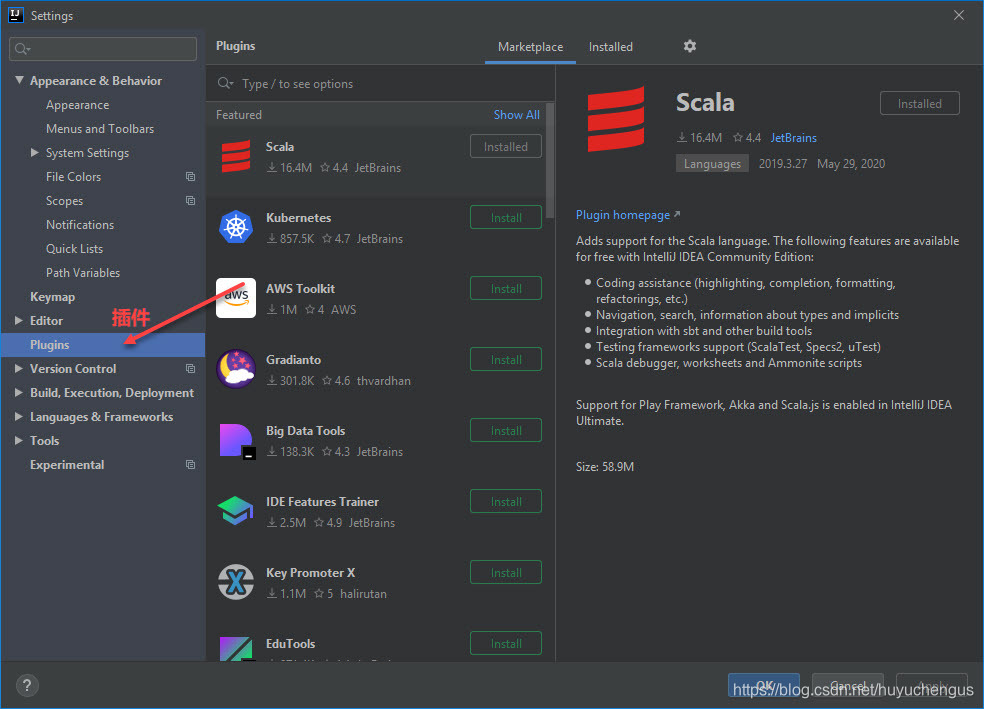Screen dimensions: 984x709
Task: Click Installed button in Scala details header
Action: click(x=919, y=104)
